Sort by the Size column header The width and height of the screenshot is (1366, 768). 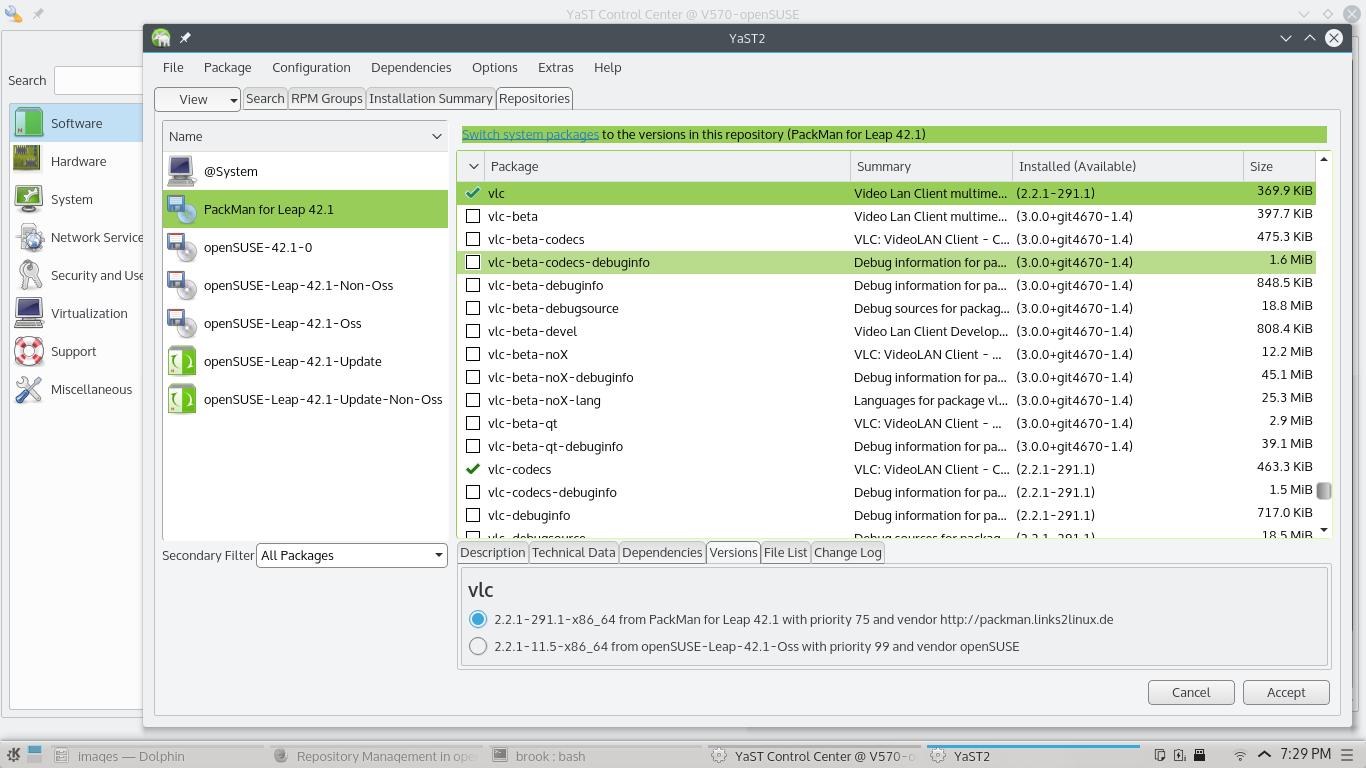[x=1279, y=166]
